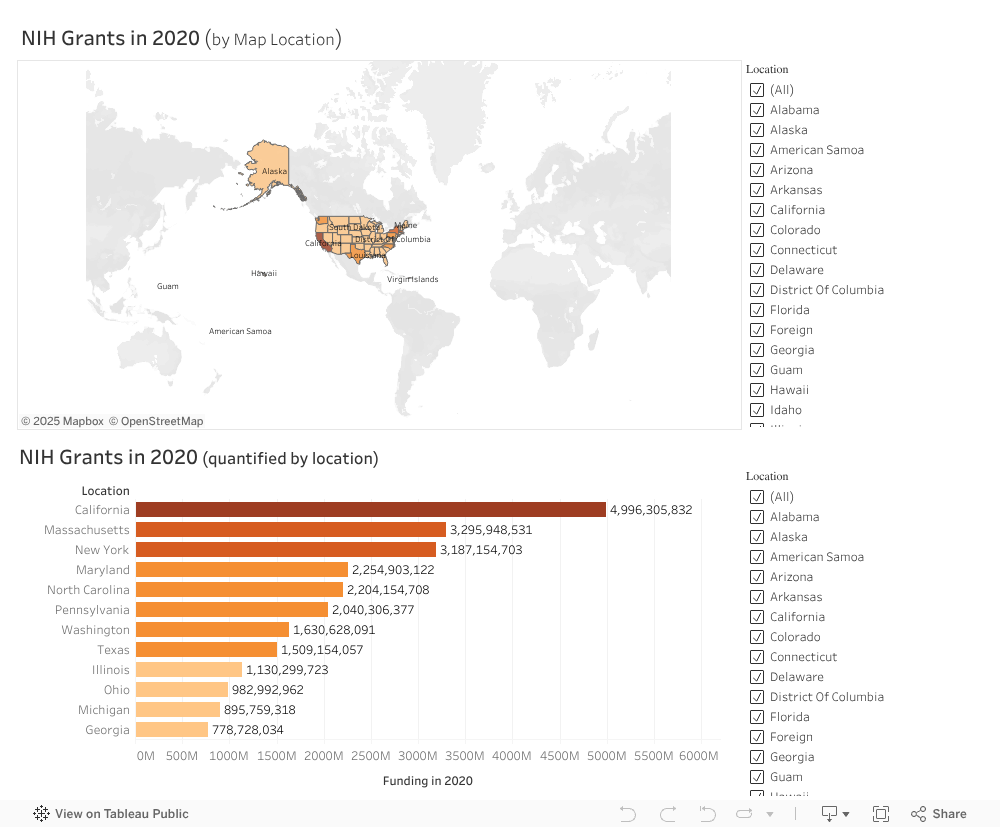
Task: Toggle Connecticut in map Location filter
Action: point(757,250)
